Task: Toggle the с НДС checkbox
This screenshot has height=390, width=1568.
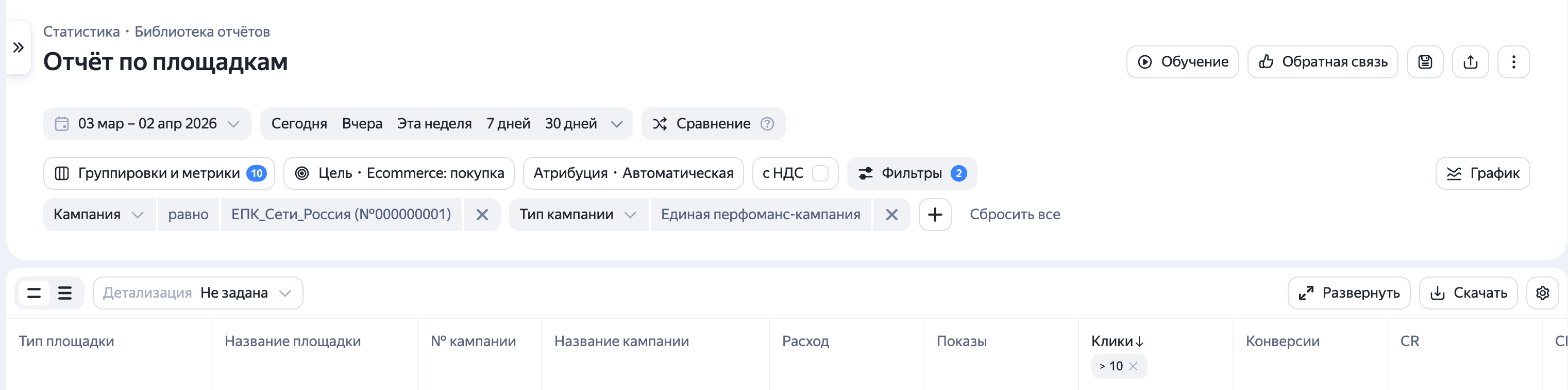Action: [x=820, y=174]
